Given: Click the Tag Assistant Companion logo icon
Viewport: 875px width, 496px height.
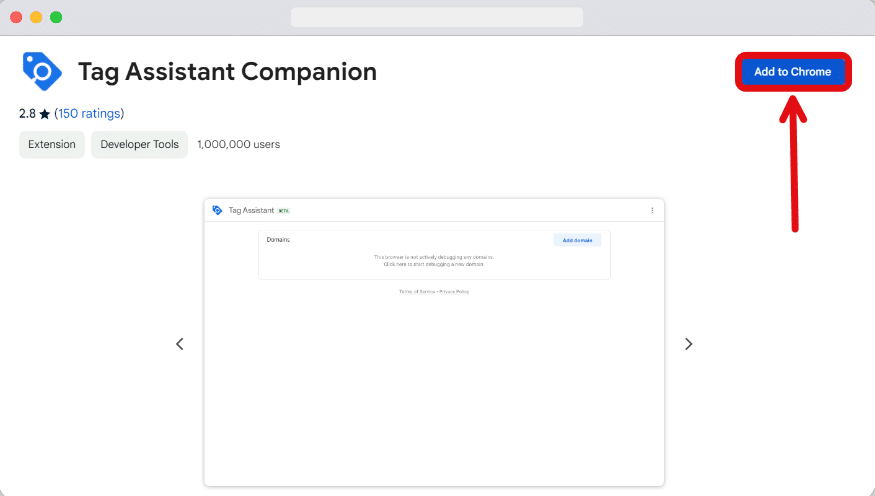Looking at the screenshot, I should (x=42, y=71).
